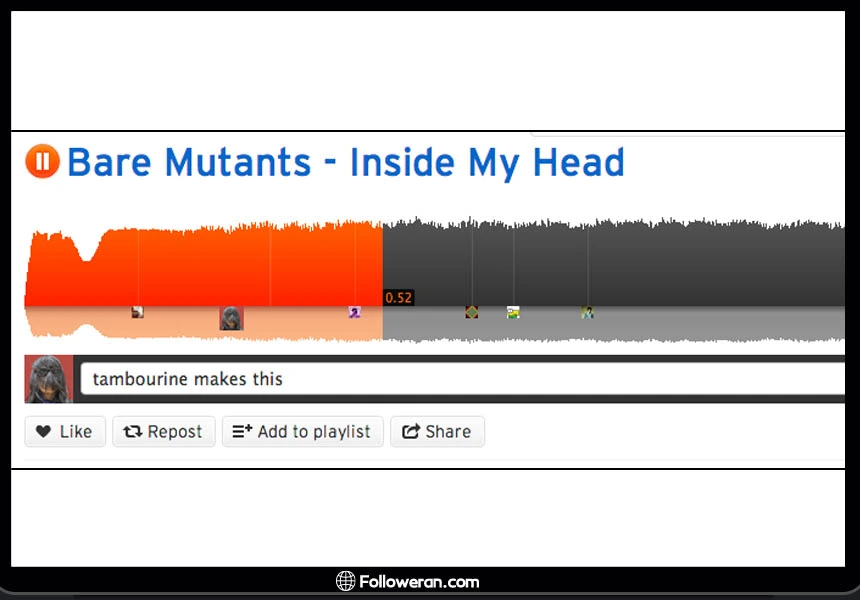Click your dog profile avatar beside the comment box
This screenshot has height=600, width=860.
coord(48,379)
